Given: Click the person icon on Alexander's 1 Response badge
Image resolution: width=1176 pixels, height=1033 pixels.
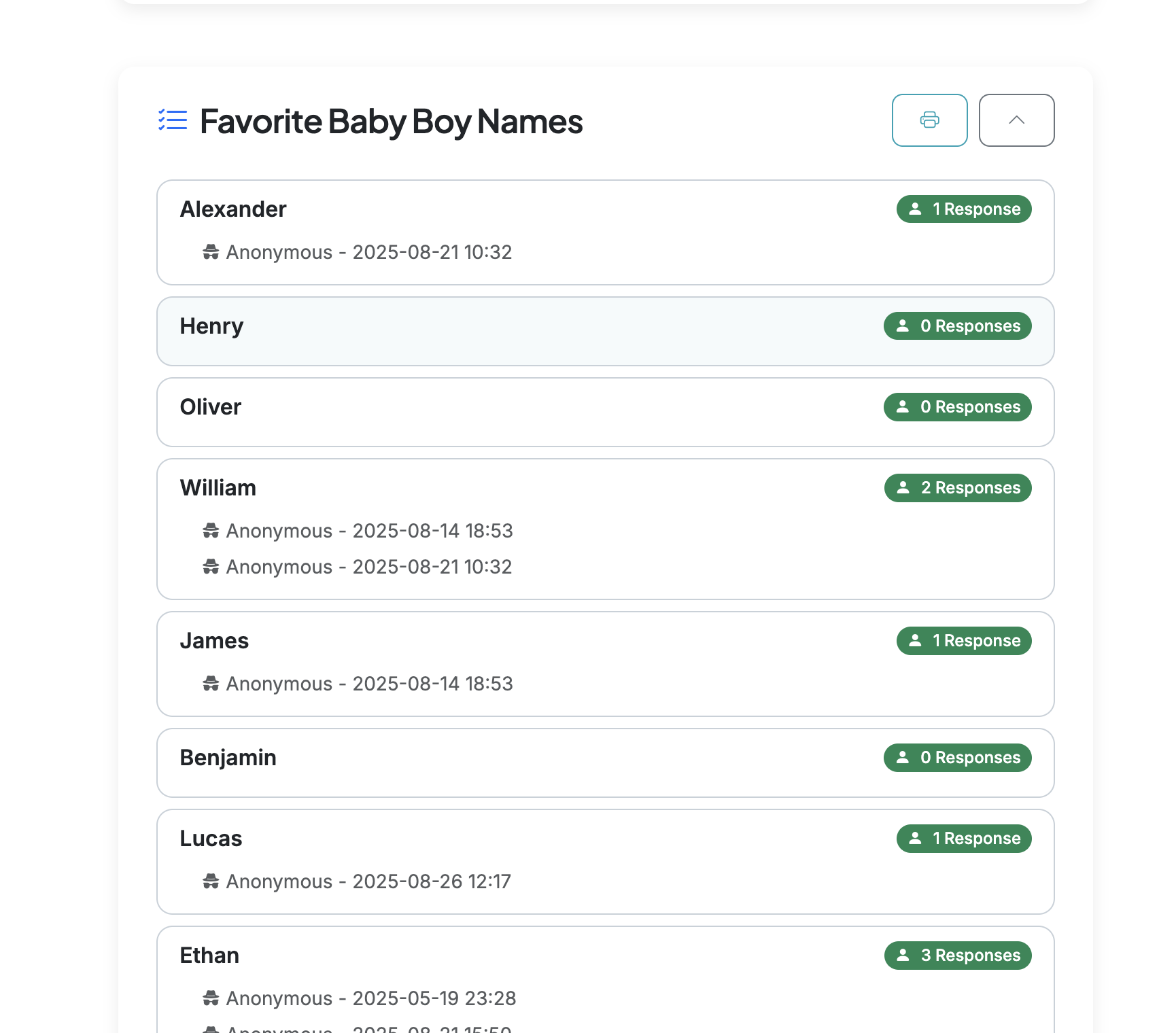Looking at the screenshot, I should pos(915,209).
